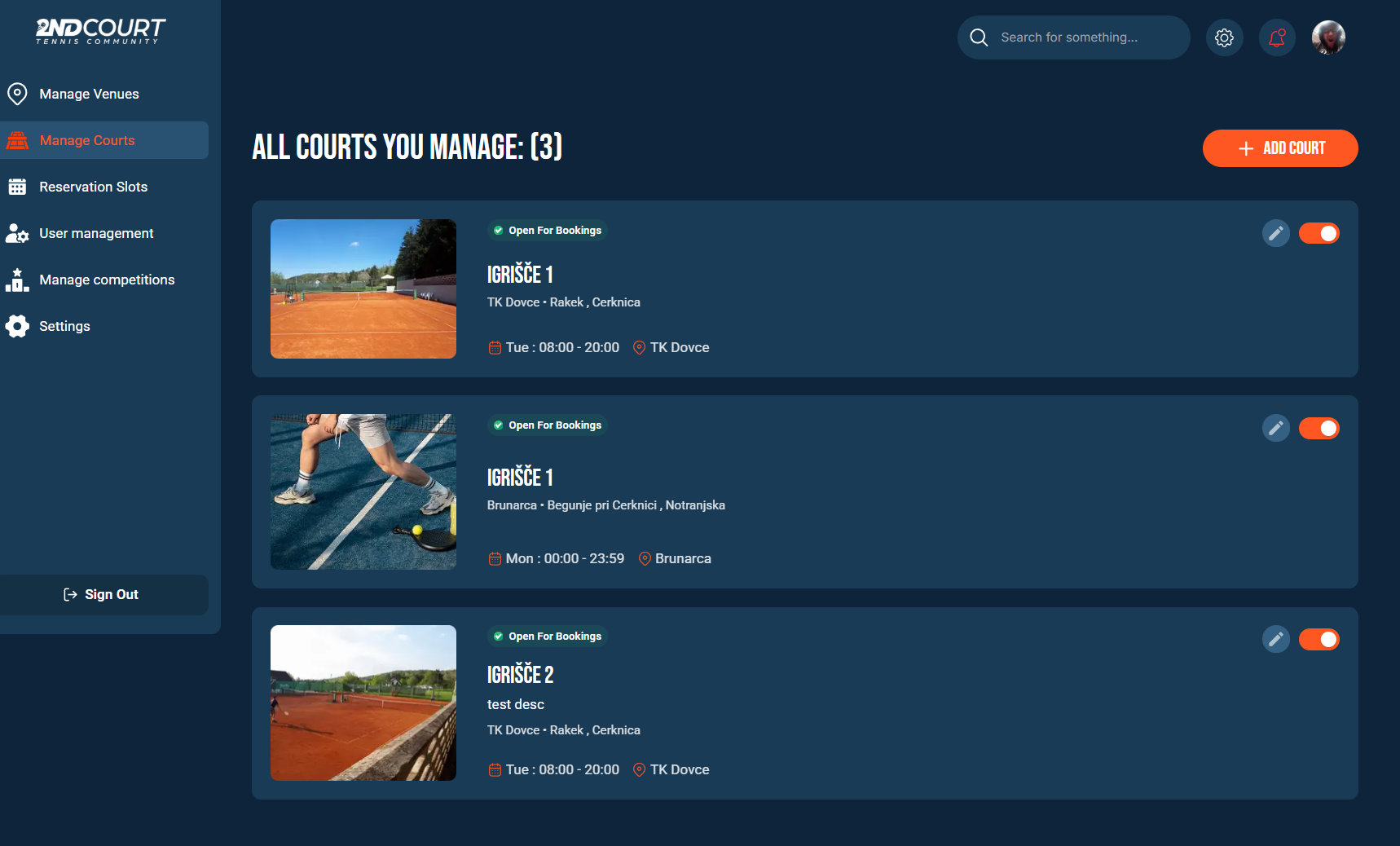Viewport: 1400px width, 846px height.
Task: Click the notification bell icon
Action: click(x=1276, y=37)
